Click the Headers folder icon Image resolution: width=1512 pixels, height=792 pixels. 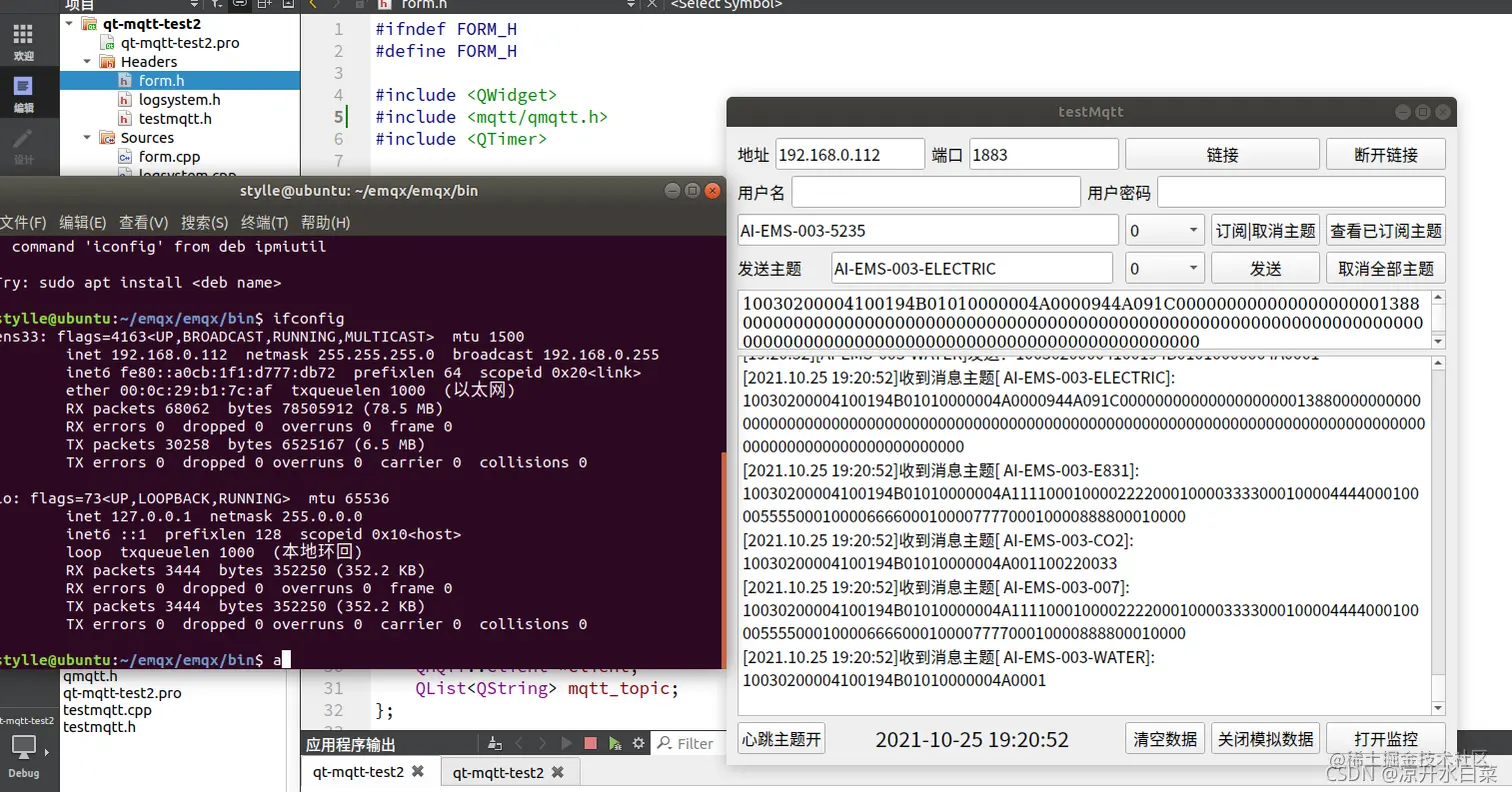click(107, 62)
